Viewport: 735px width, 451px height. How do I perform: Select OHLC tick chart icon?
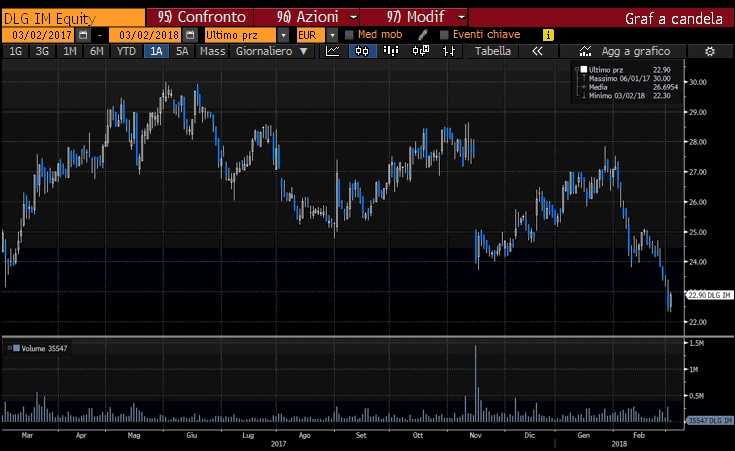(x=449, y=51)
